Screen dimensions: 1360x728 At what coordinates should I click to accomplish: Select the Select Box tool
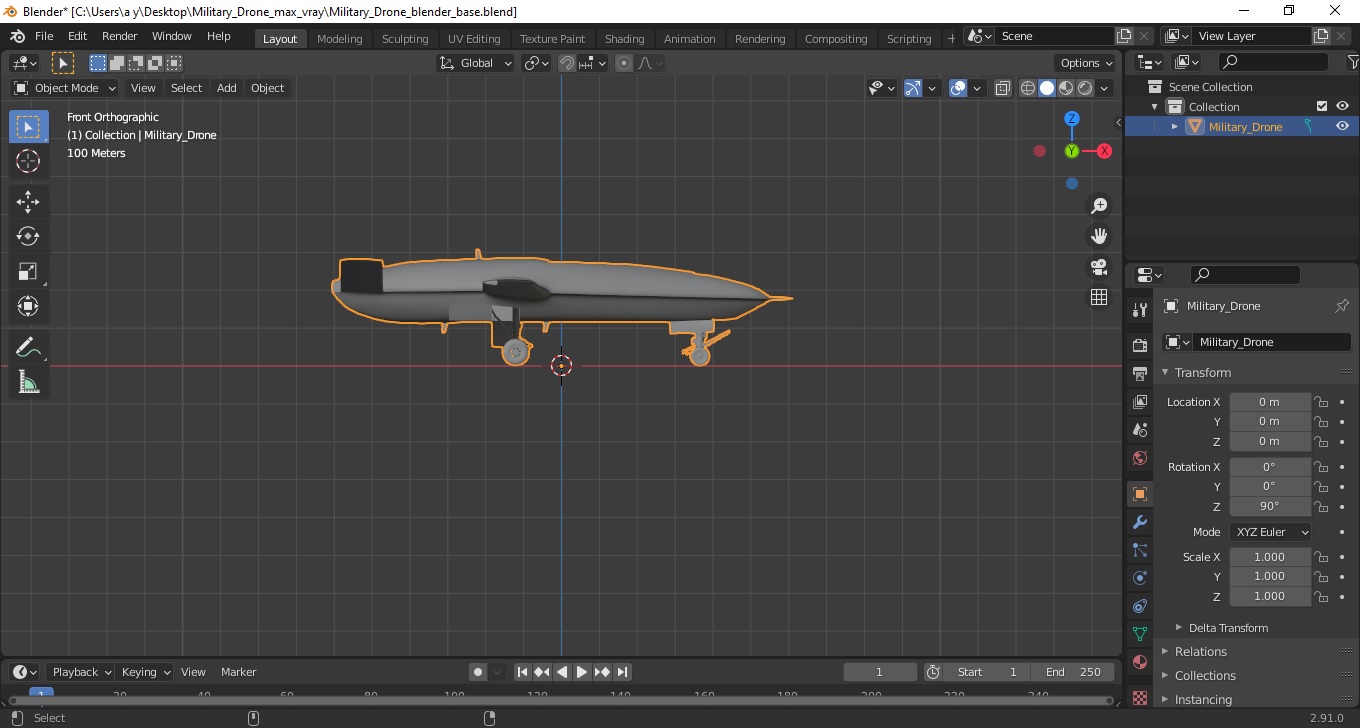coord(28,127)
